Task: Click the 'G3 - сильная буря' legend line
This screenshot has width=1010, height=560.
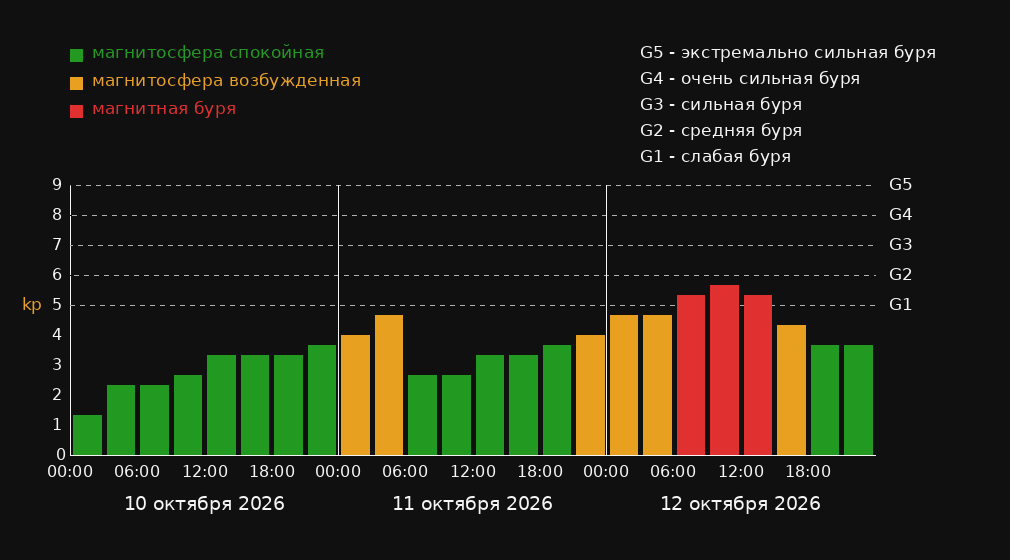Action: (x=721, y=104)
